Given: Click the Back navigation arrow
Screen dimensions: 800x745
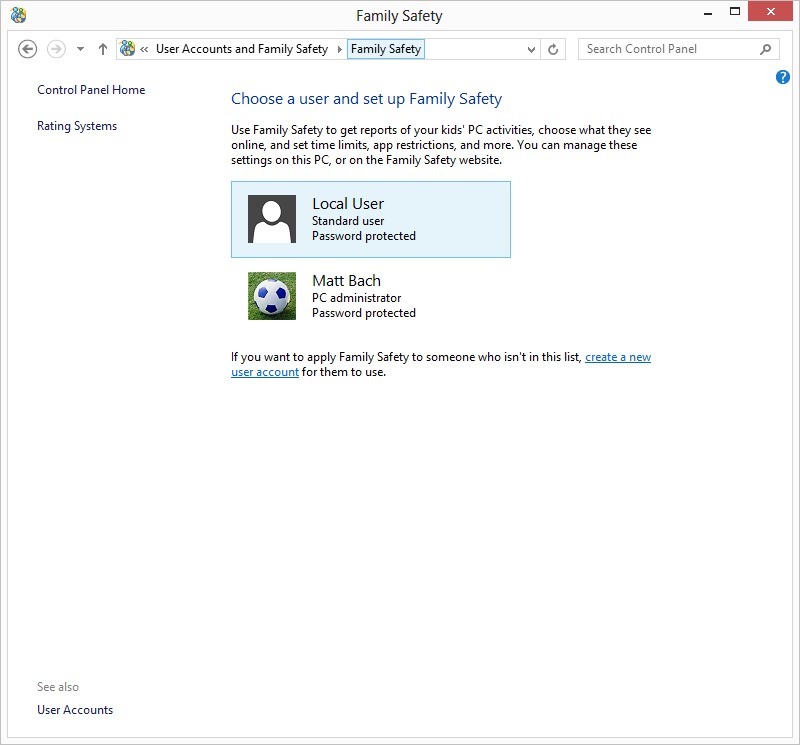Looking at the screenshot, I should (28, 49).
